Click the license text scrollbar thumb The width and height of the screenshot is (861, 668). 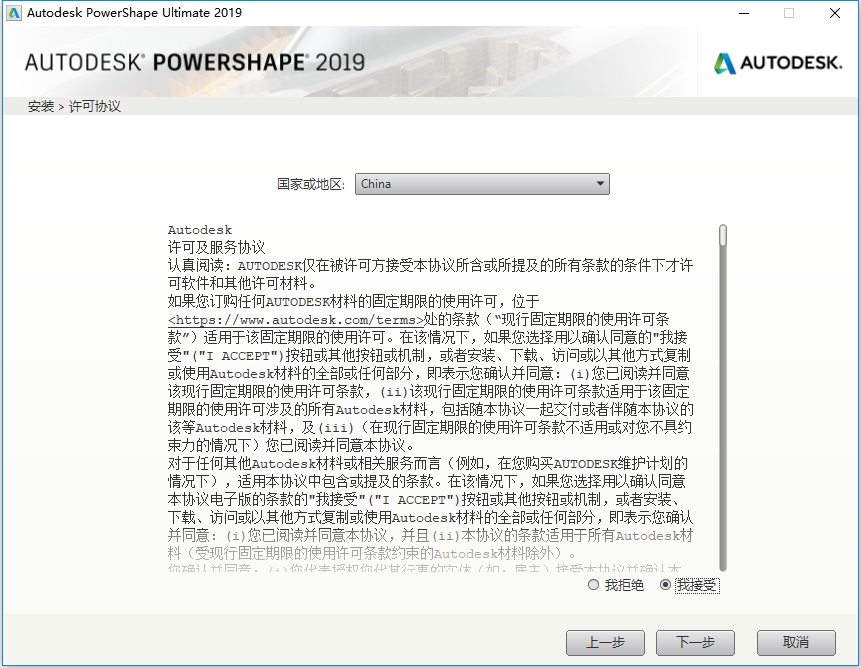click(723, 235)
